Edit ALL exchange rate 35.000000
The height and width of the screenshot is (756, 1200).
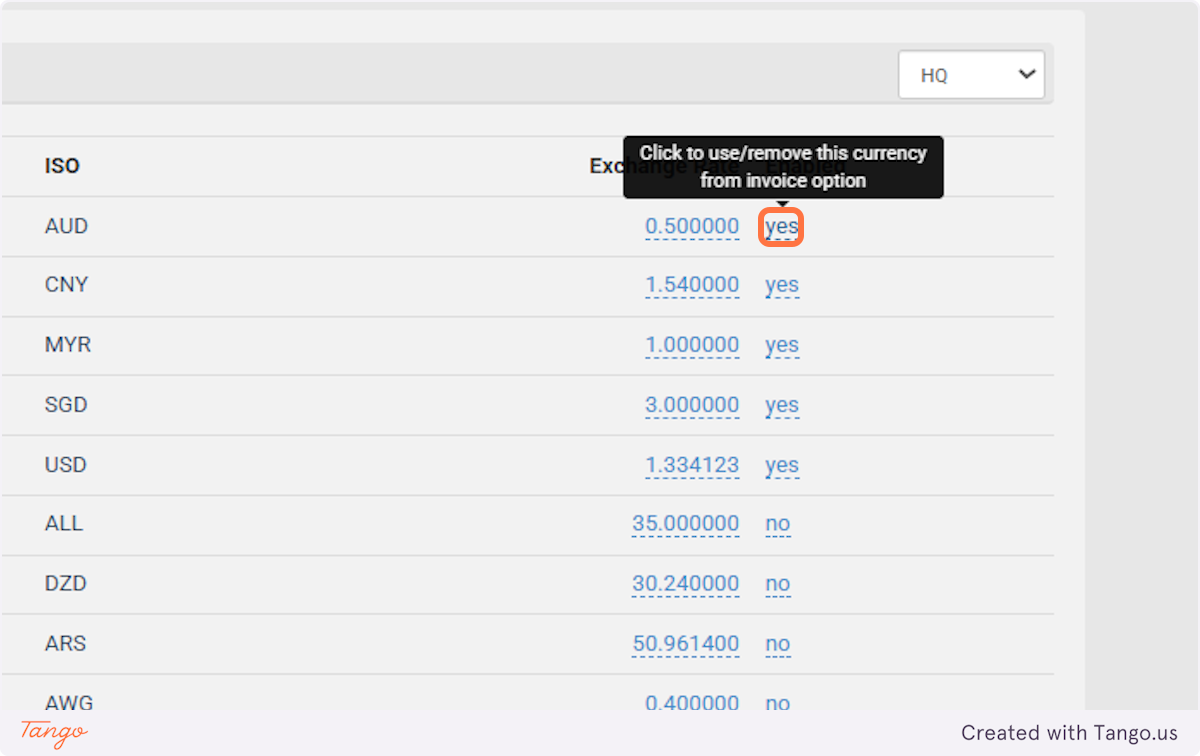coord(686,523)
